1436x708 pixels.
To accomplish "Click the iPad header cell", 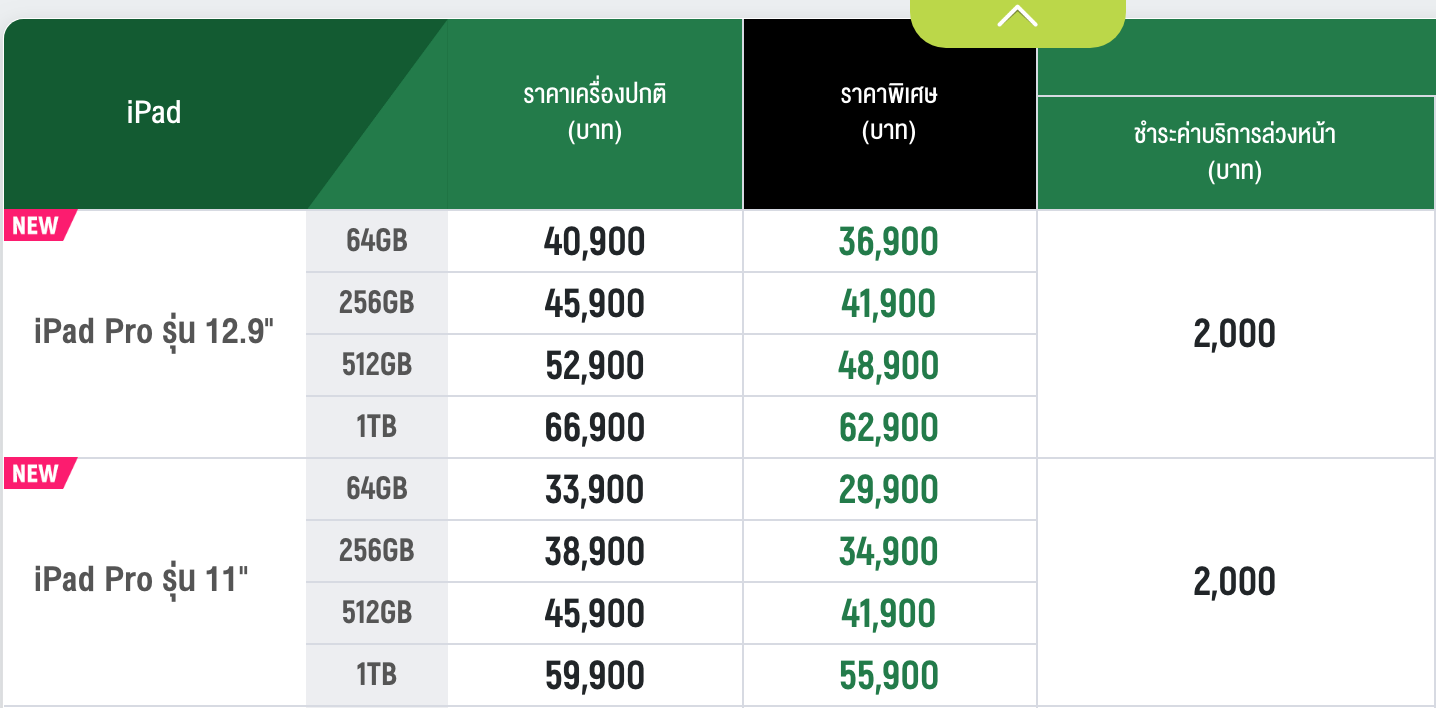I will [x=154, y=112].
